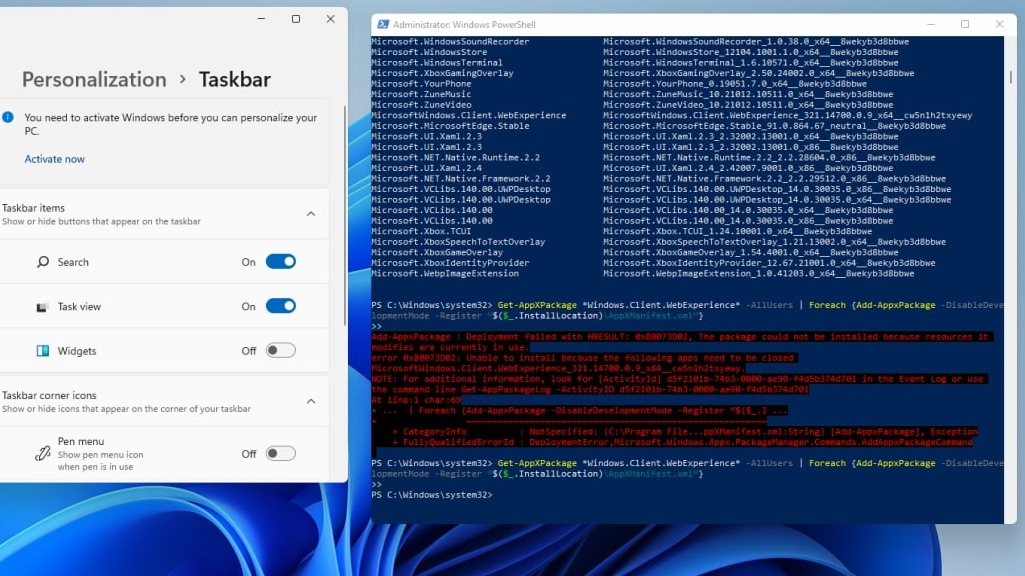Click 'Microsoft.WebpImageExtension' package name
This screenshot has width=1025, height=576.
point(445,273)
